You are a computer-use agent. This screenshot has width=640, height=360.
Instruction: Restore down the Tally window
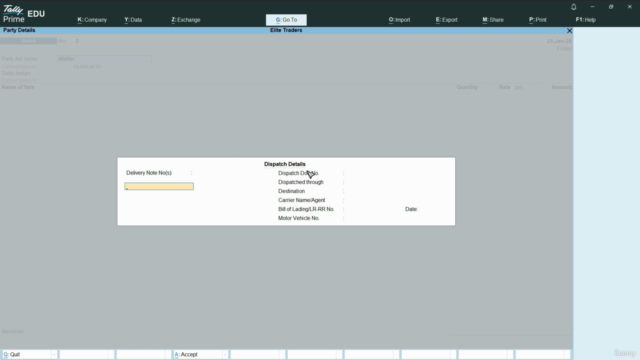[611, 7]
